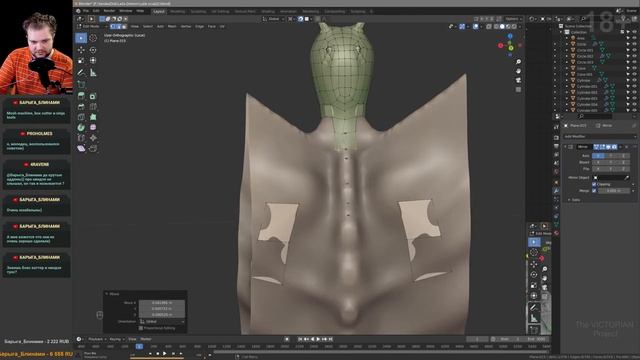This screenshot has height=360, width=640.
Task: Open the Keying menu in timeline
Action: point(116,339)
